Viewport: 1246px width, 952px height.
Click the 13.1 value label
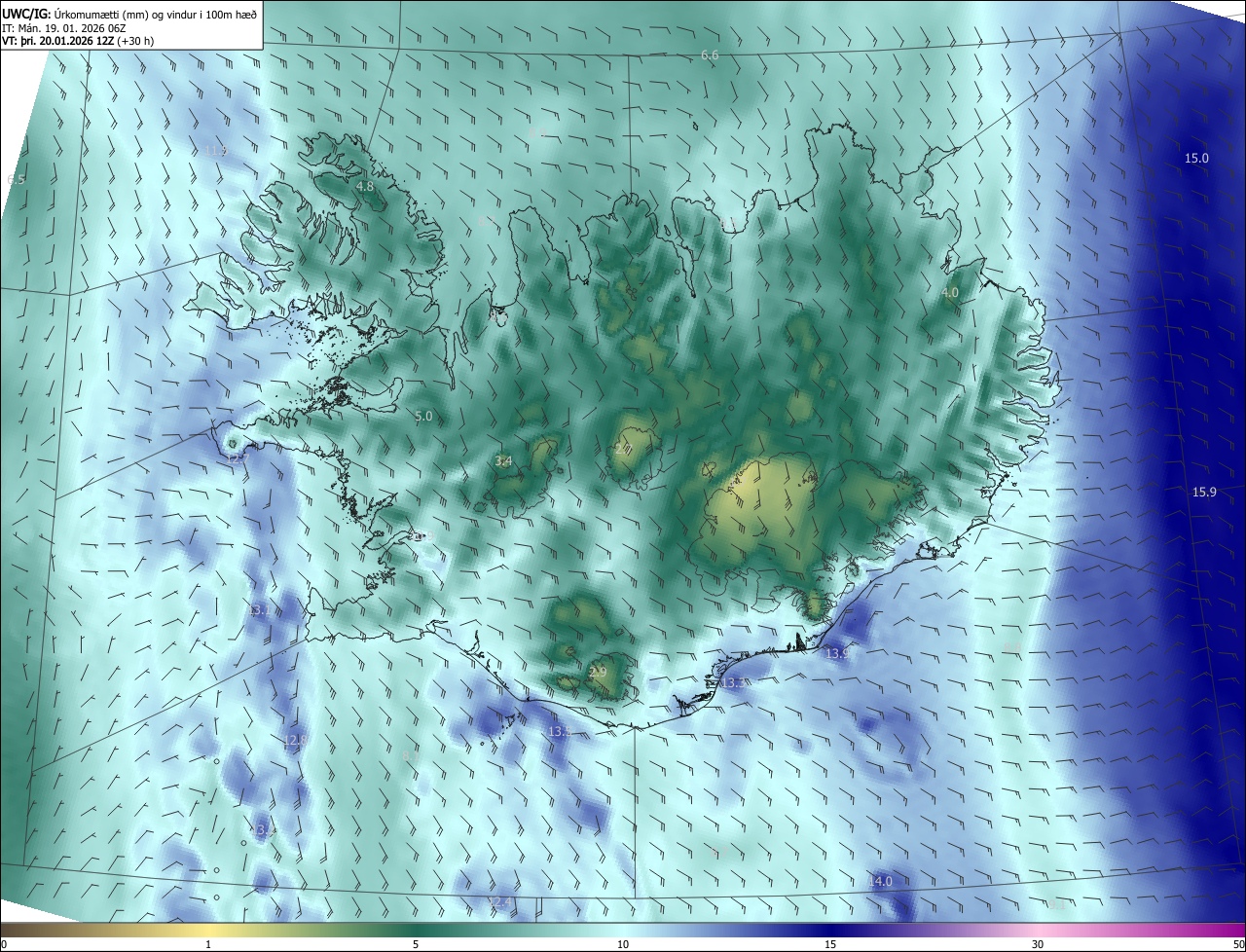(x=258, y=610)
